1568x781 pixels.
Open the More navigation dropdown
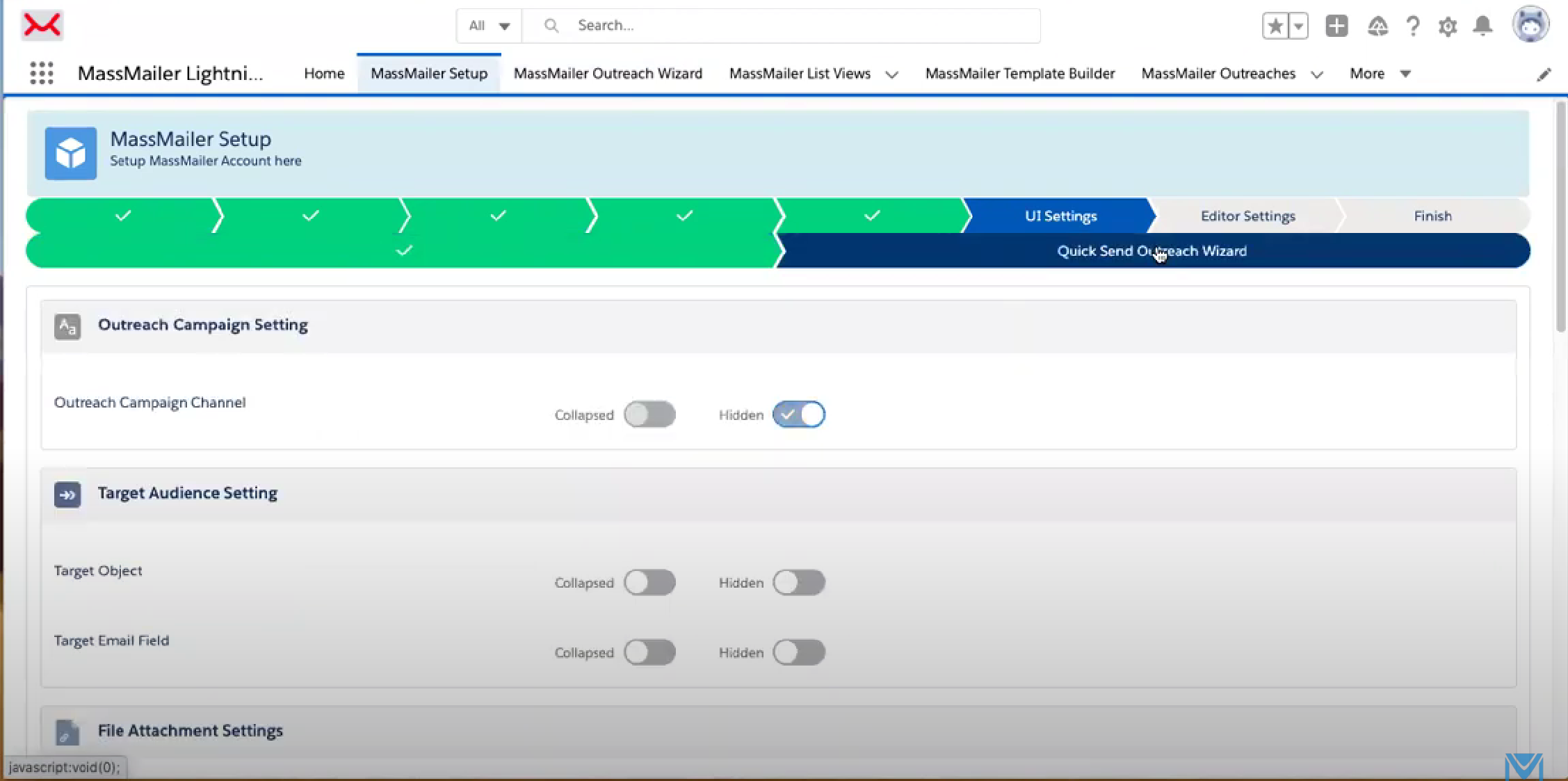click(1380, 74)
